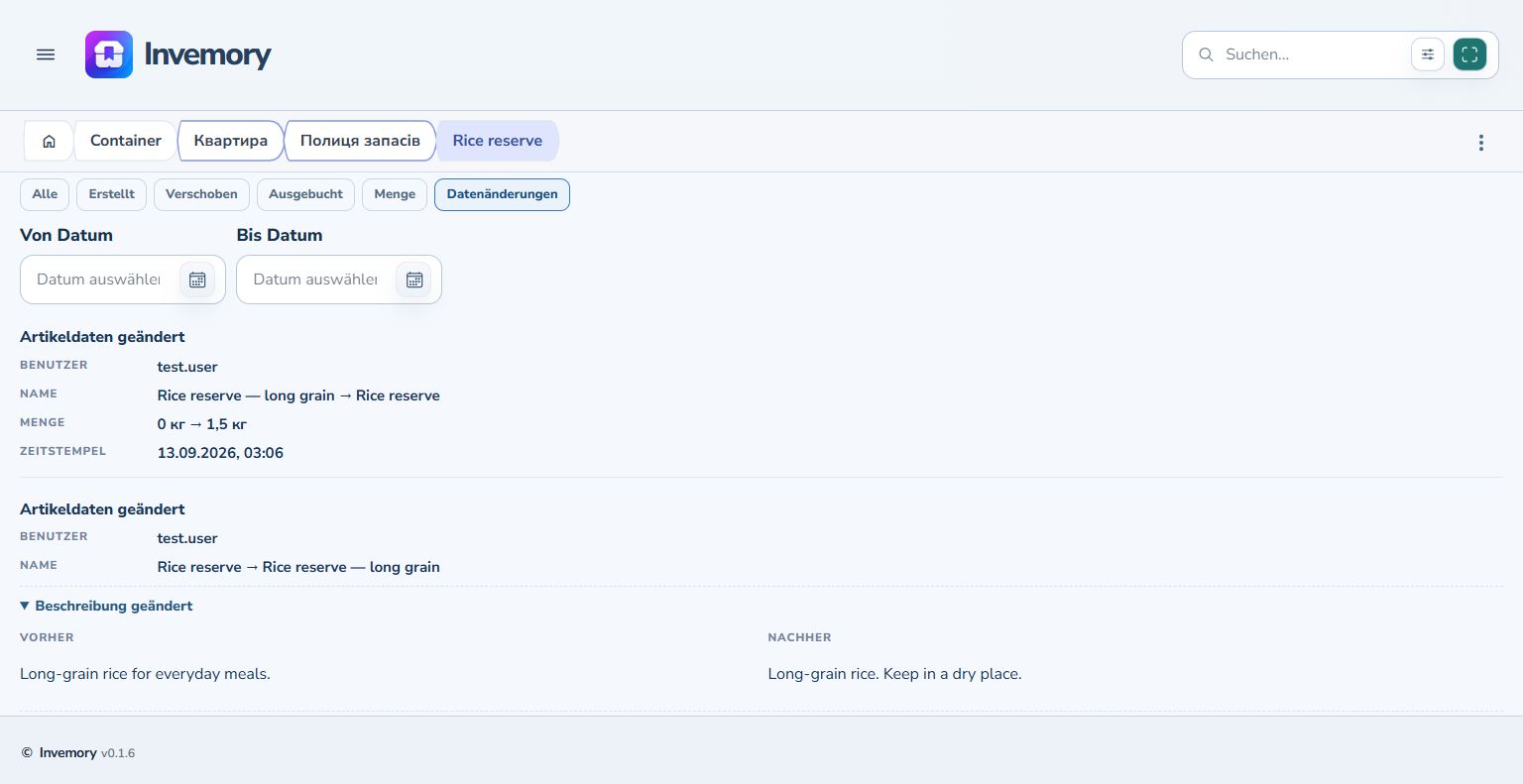Screen dimensions: 1523x784
Task: Click name 'Rice reserve — long grain → Rice reserve'
Action: [298, 395]
